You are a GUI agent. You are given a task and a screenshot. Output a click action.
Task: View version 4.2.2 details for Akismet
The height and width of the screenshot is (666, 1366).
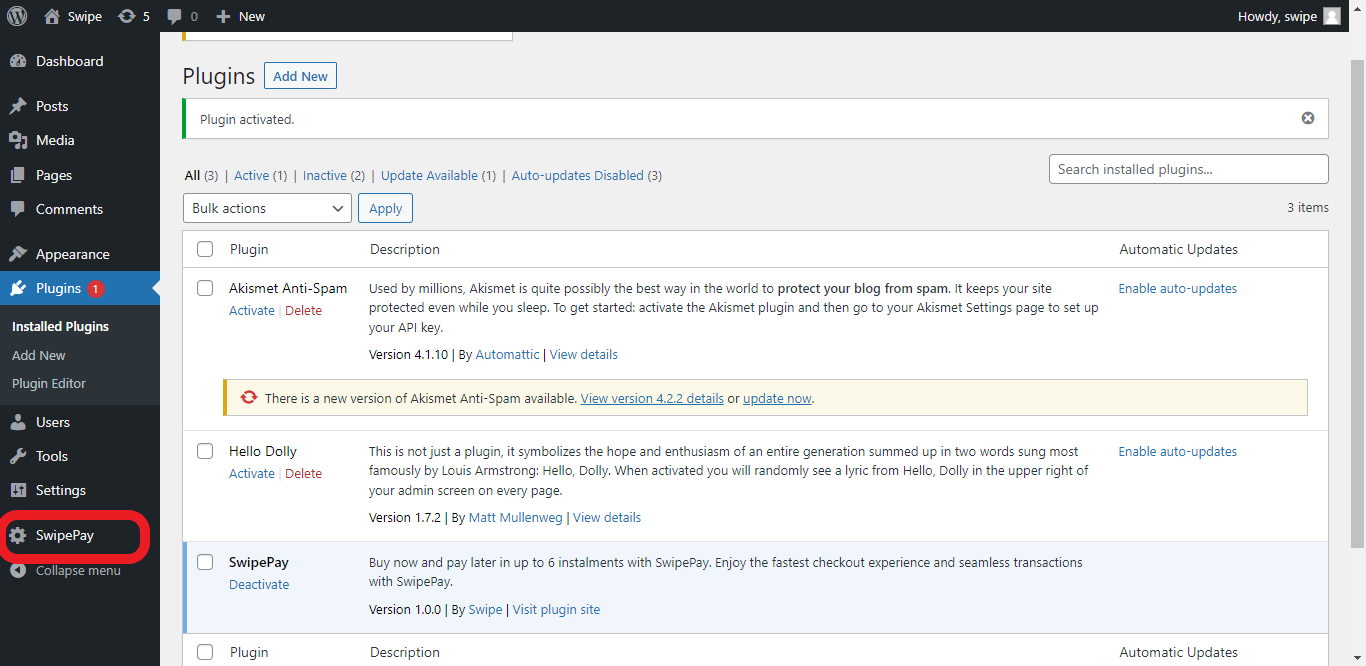click(652, 398)
